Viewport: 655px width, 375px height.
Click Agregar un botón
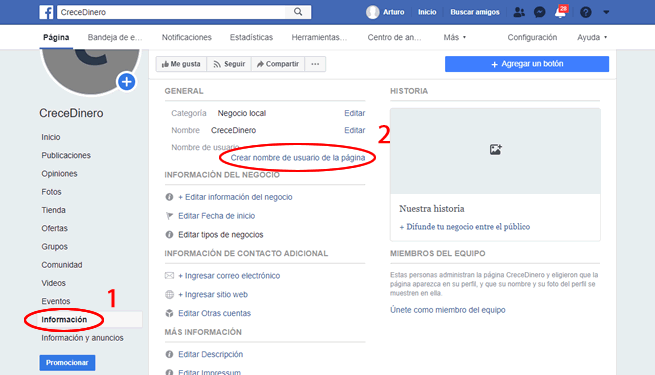(527, 64)
